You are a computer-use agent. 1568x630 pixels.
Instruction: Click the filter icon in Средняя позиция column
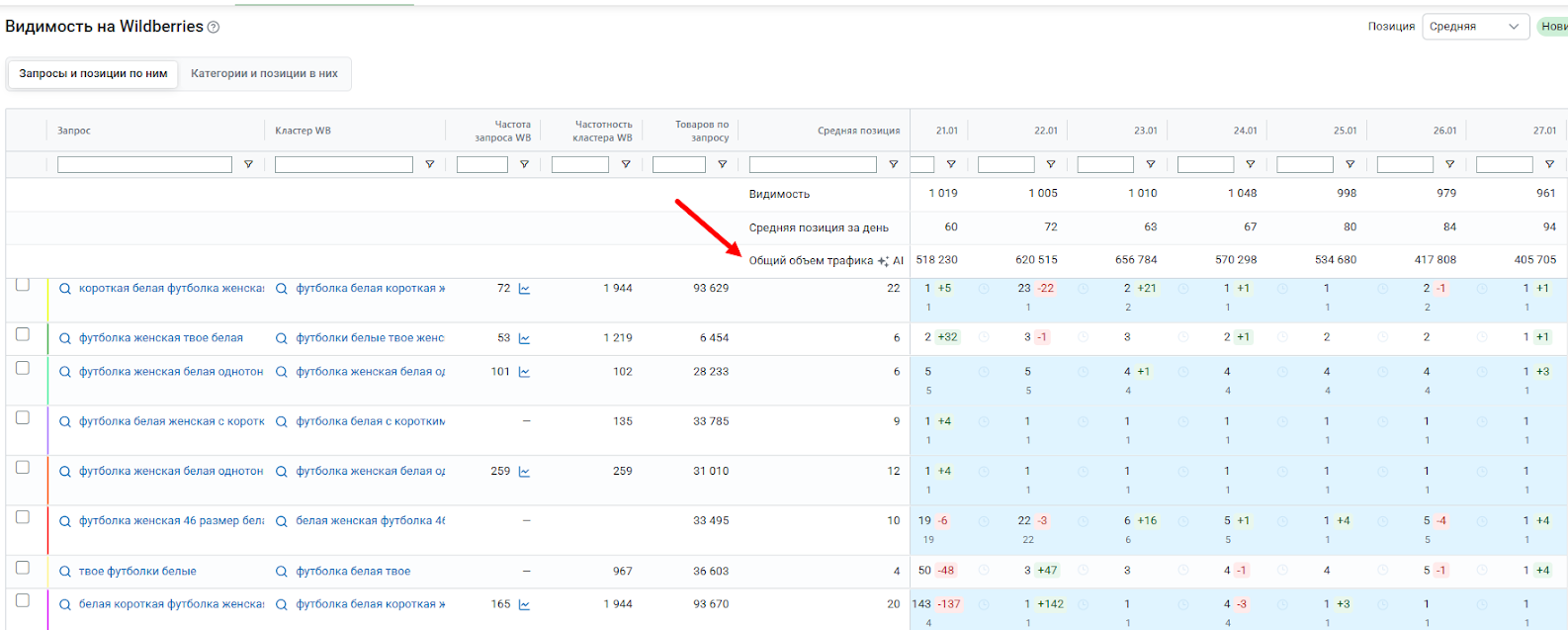[x=893, y=165]
